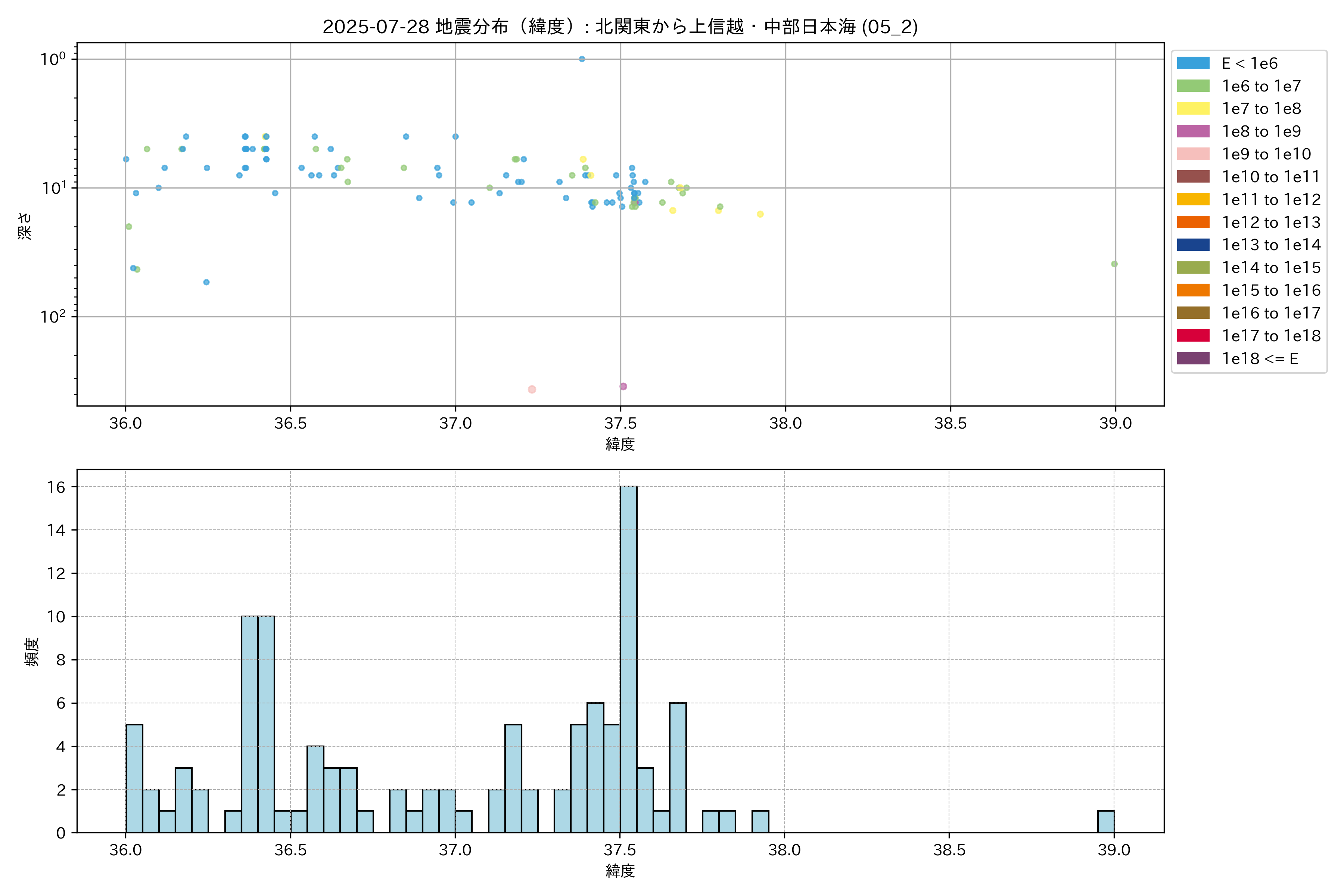Screen dimensions: 1344x896
Task: Click the 緯度 label under the scatter plot
Action: (x=620, y=444)
